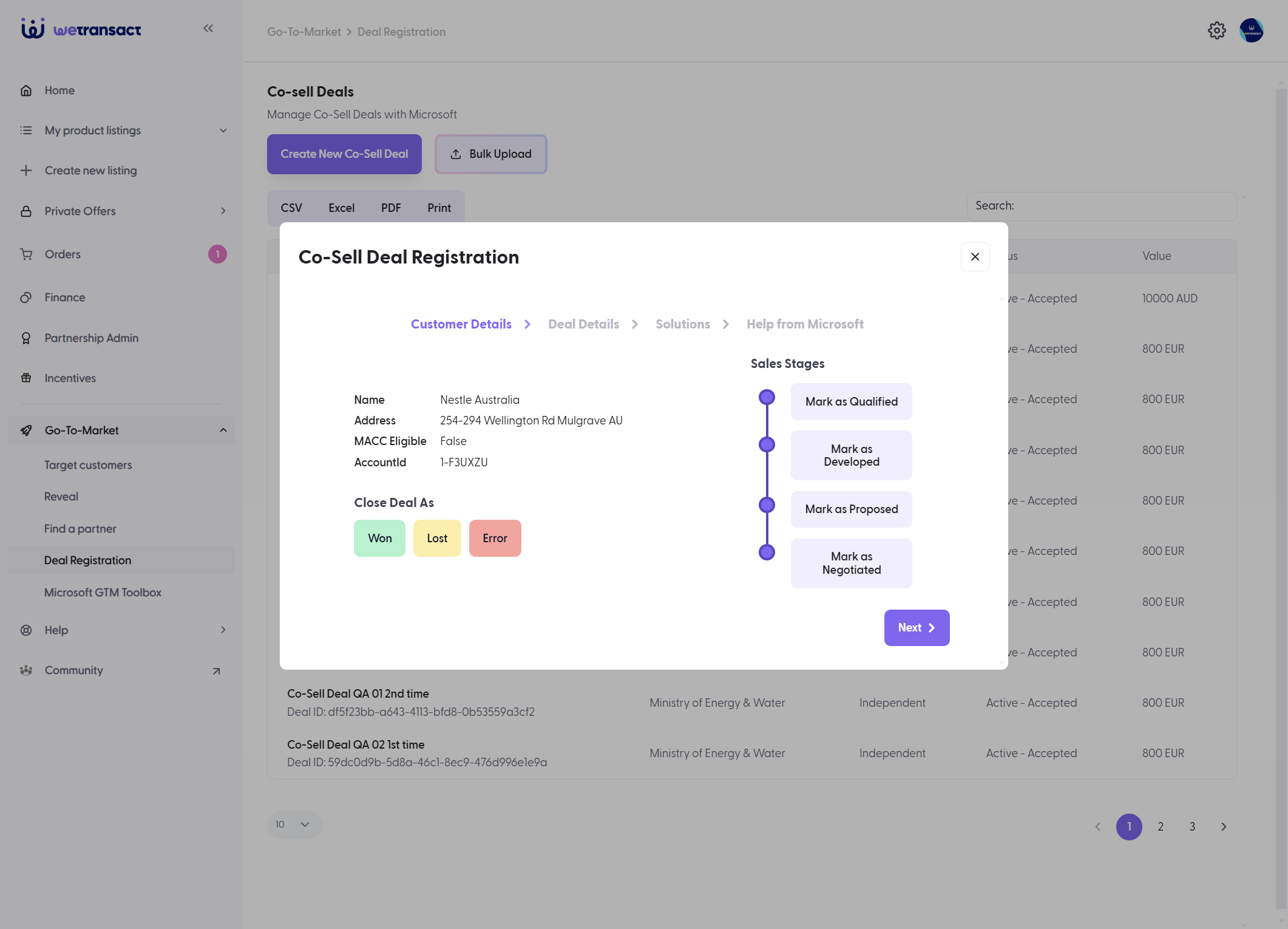The width and height of the screenshot is (1288, 929).
Task: Open Community via external link arrow
Action: click(216, 671)
